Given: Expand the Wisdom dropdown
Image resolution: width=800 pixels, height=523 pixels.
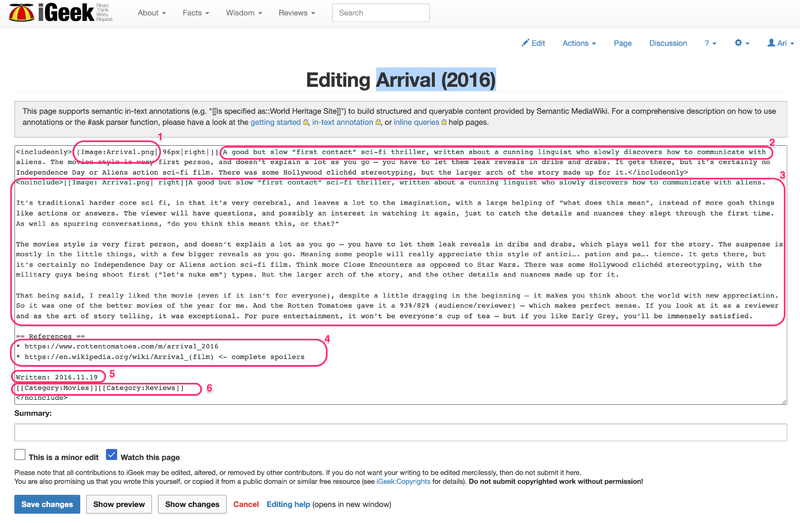Looking at the screenshot, I should pos(244,13).
